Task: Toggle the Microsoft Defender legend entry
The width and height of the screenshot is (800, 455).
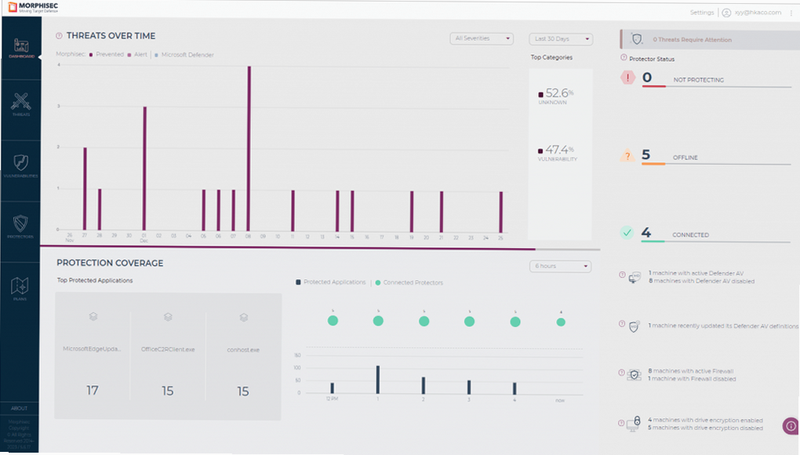Action: (x=184, y=55)
